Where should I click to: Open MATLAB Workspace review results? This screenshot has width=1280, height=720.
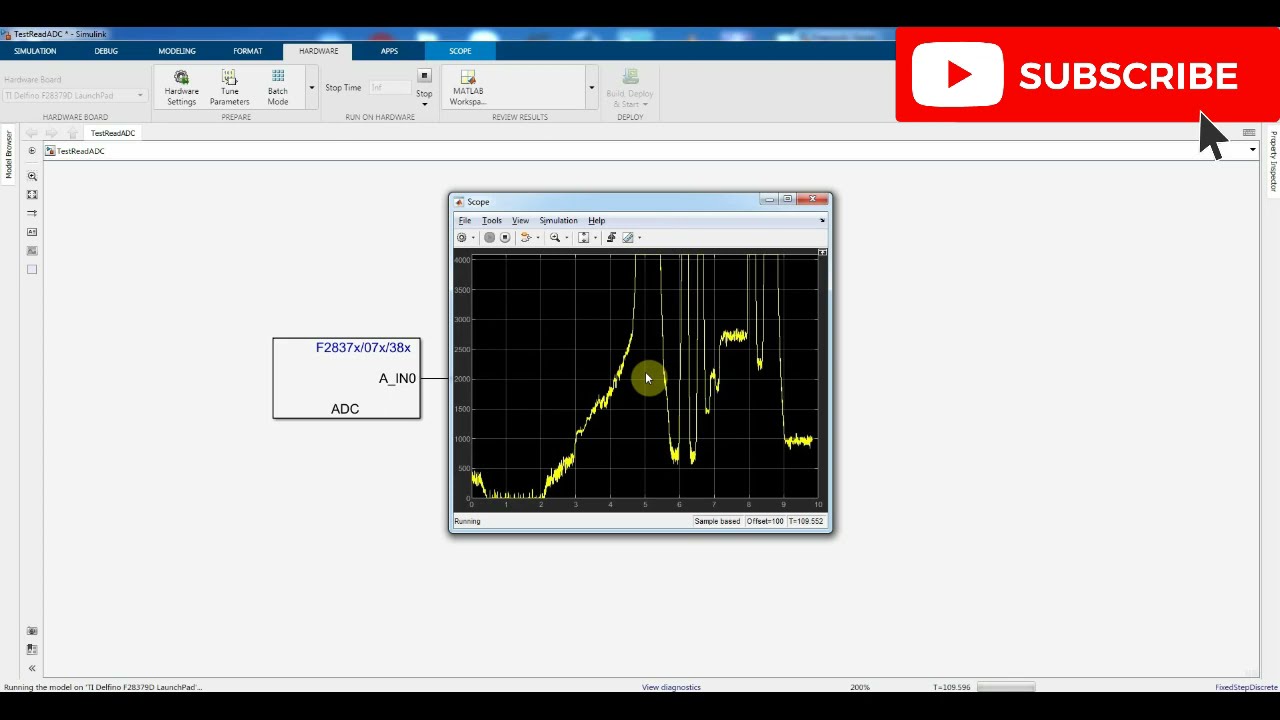[468, 88]
